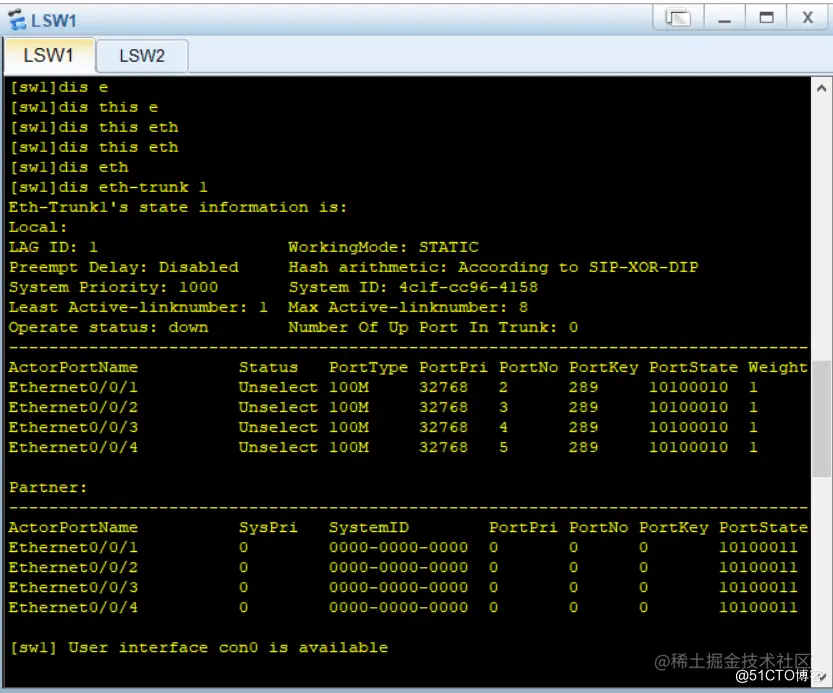Click the Weight column header
This screenshot has height=693, width=833.
point(778,367)
